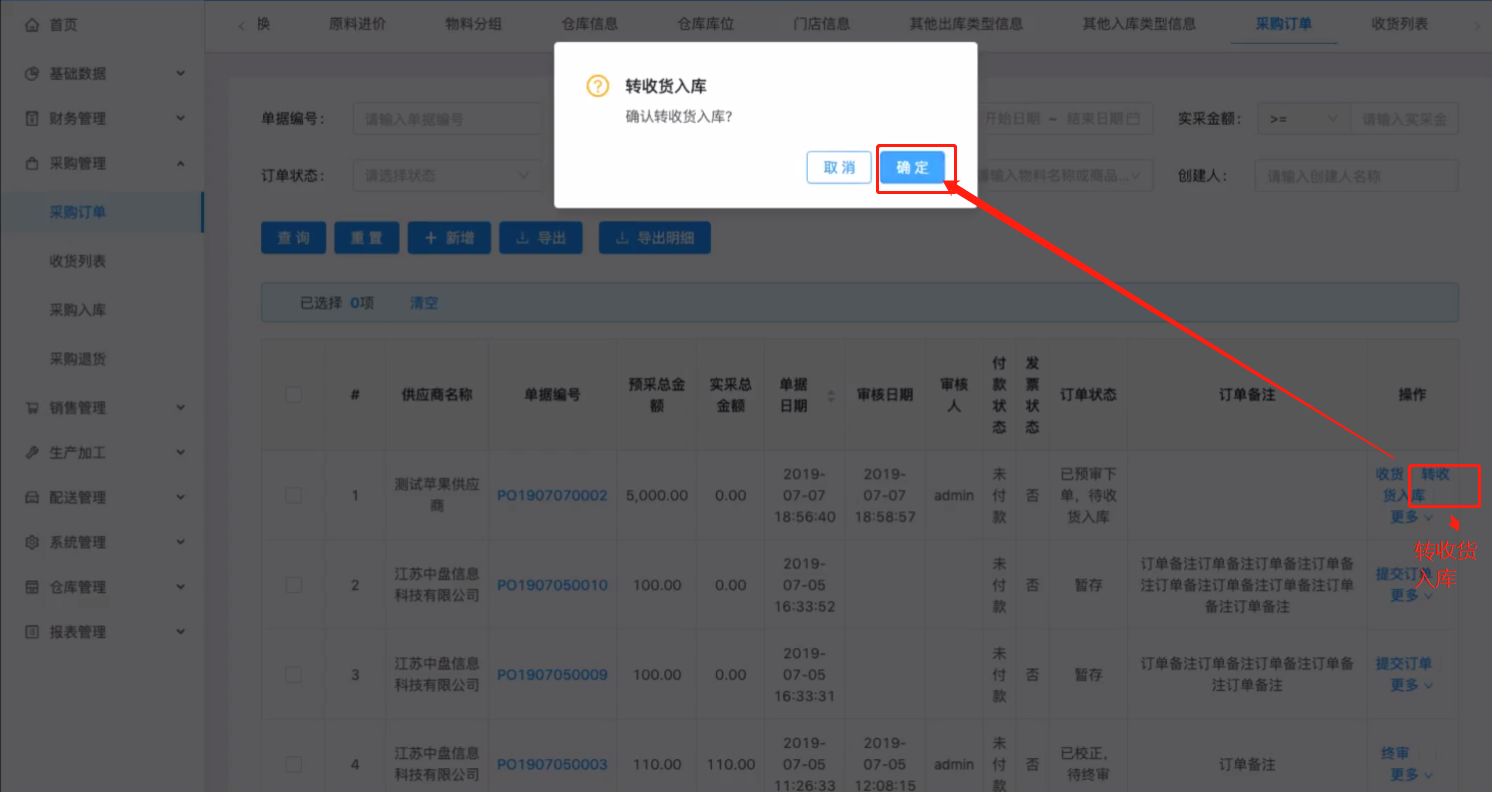This screenshot has height=792, width=1492.
Task: Click the 基础数据 pie chart icon
Action: point(32,73)
